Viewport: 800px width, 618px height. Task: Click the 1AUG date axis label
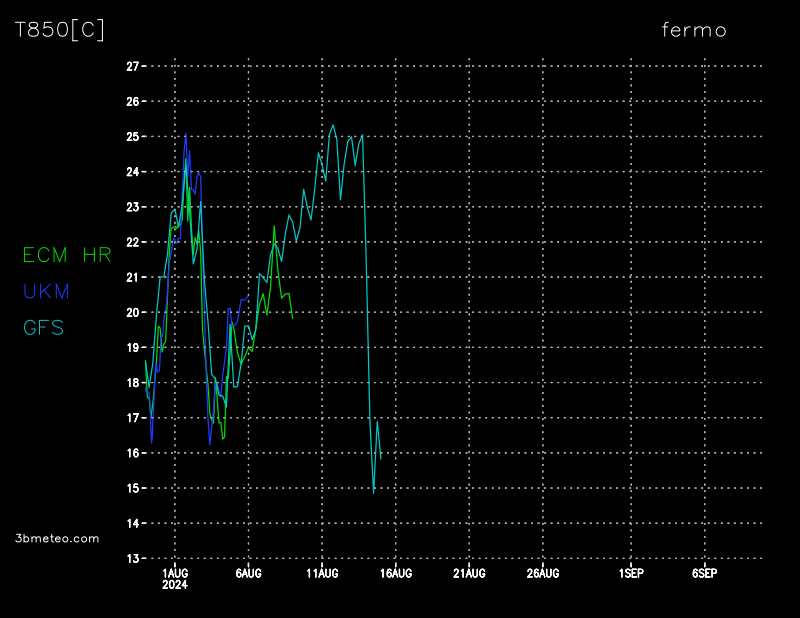click(x=174, y=573)
